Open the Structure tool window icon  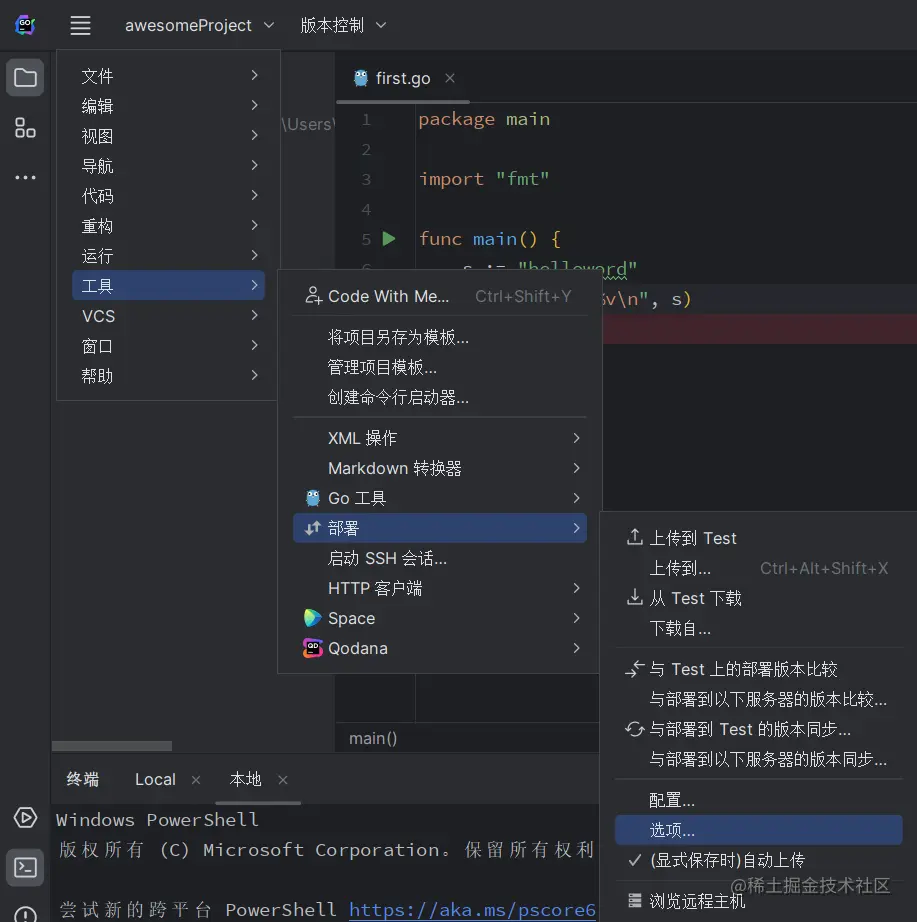click(25, 128)
